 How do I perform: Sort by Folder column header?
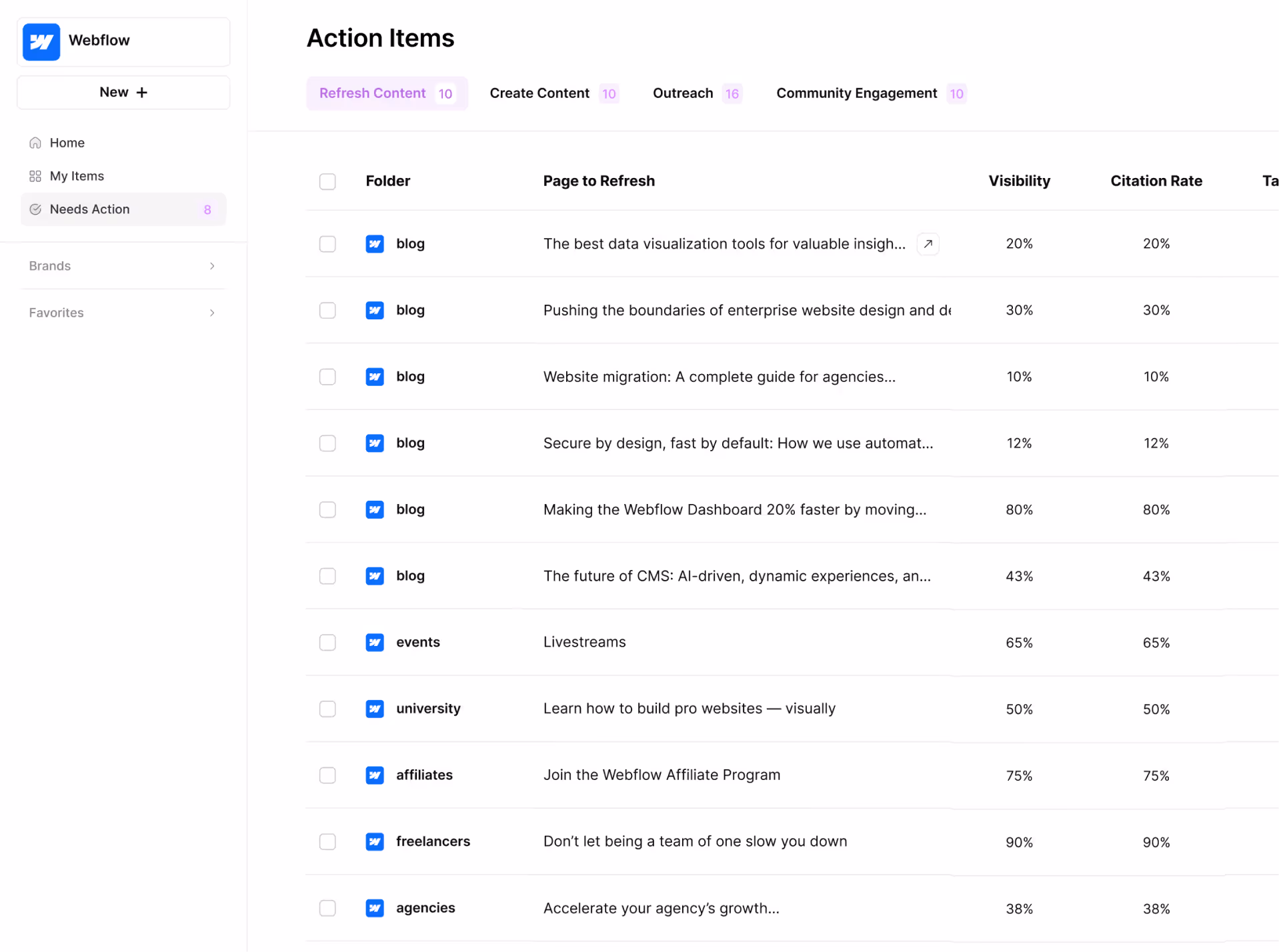(388, 181)
